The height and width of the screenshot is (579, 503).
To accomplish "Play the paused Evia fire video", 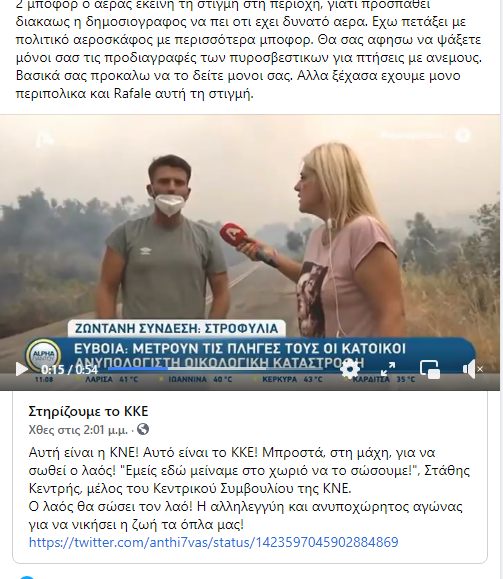I will pos(21,369).
